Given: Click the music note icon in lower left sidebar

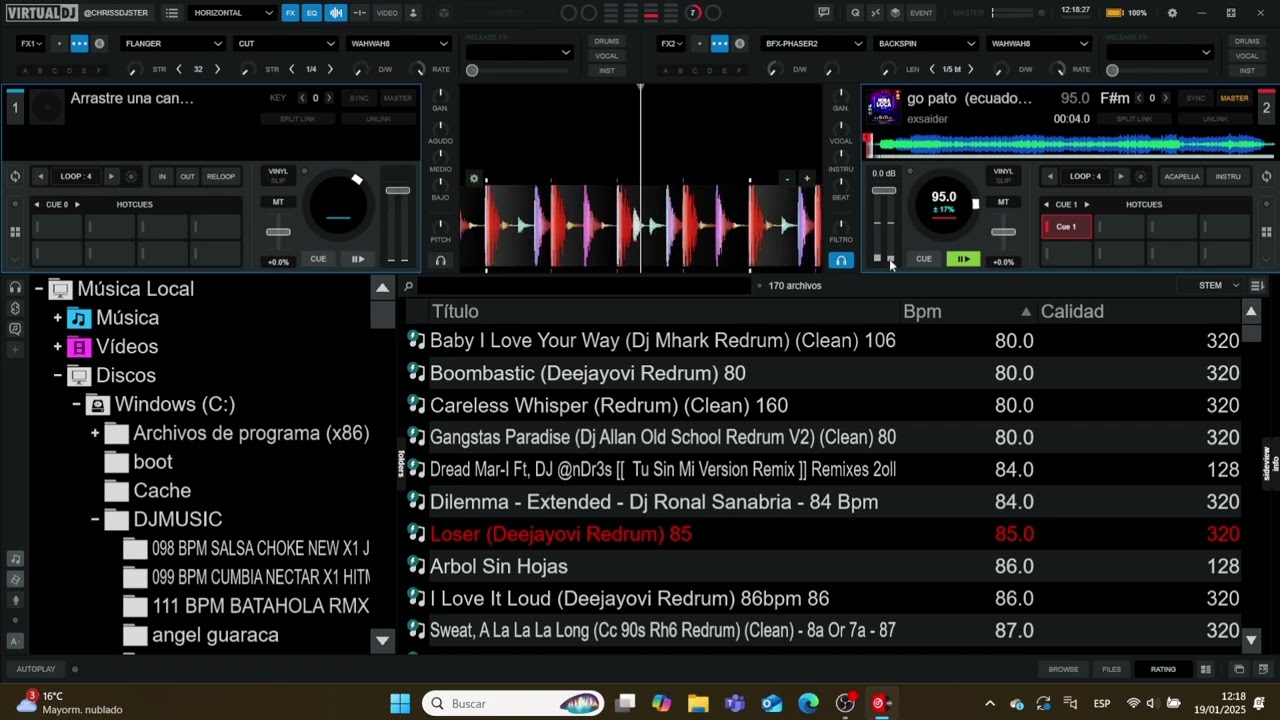Looking at the screenshot, I should coord(15,559).
